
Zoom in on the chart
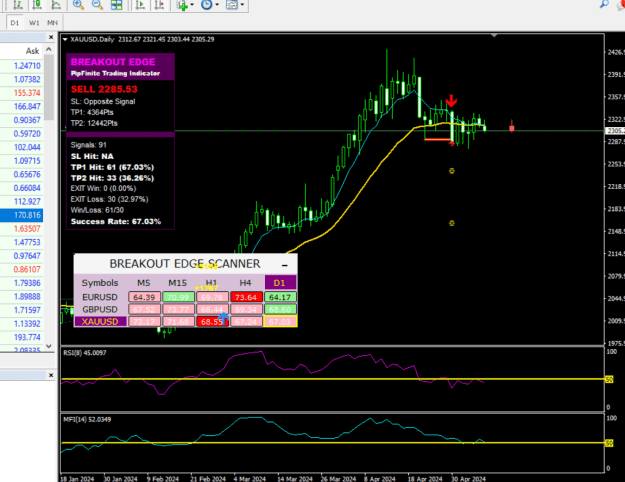[x=78, y=5]
